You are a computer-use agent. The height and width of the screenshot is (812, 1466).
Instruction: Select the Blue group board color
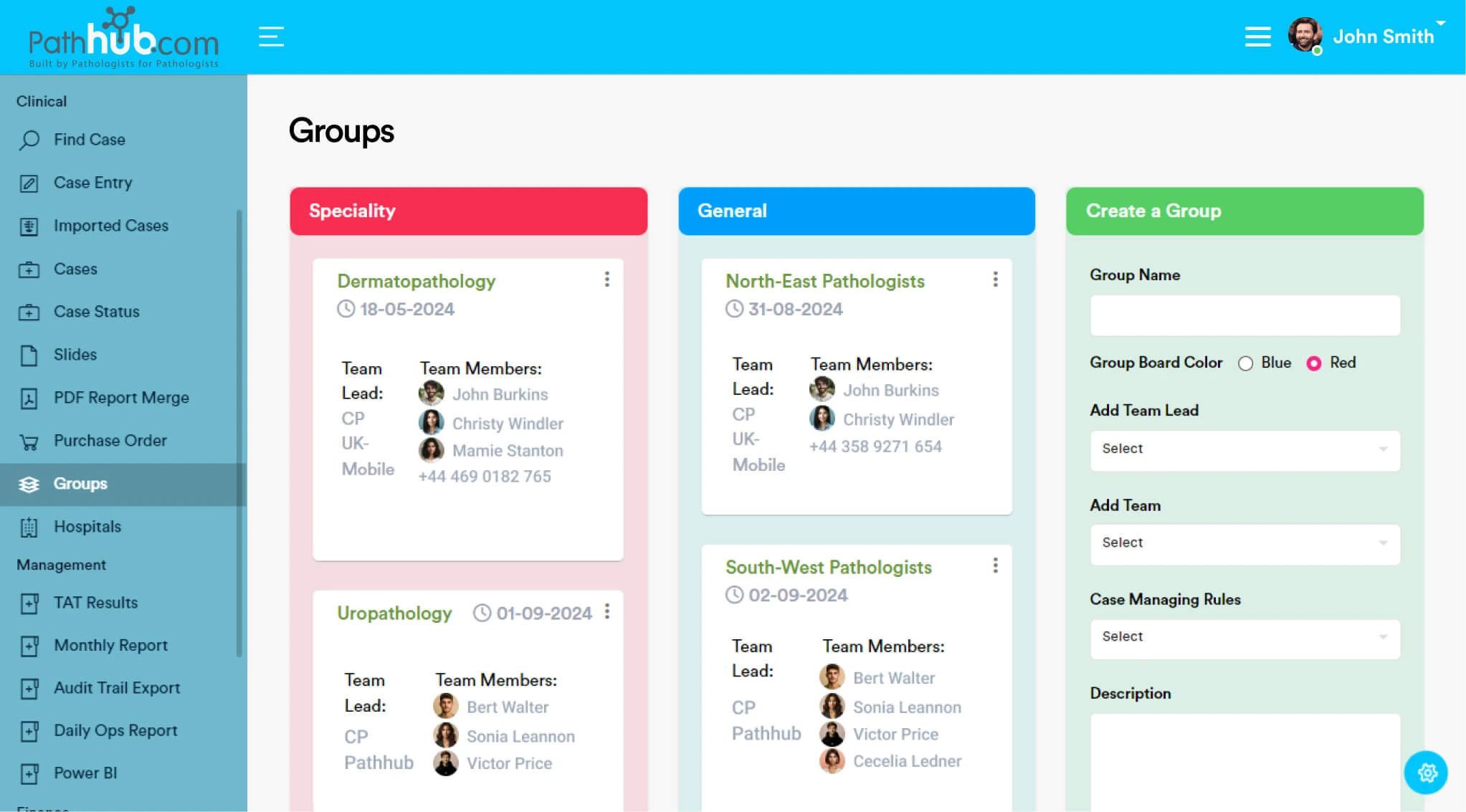click(x=1246, y=362)
